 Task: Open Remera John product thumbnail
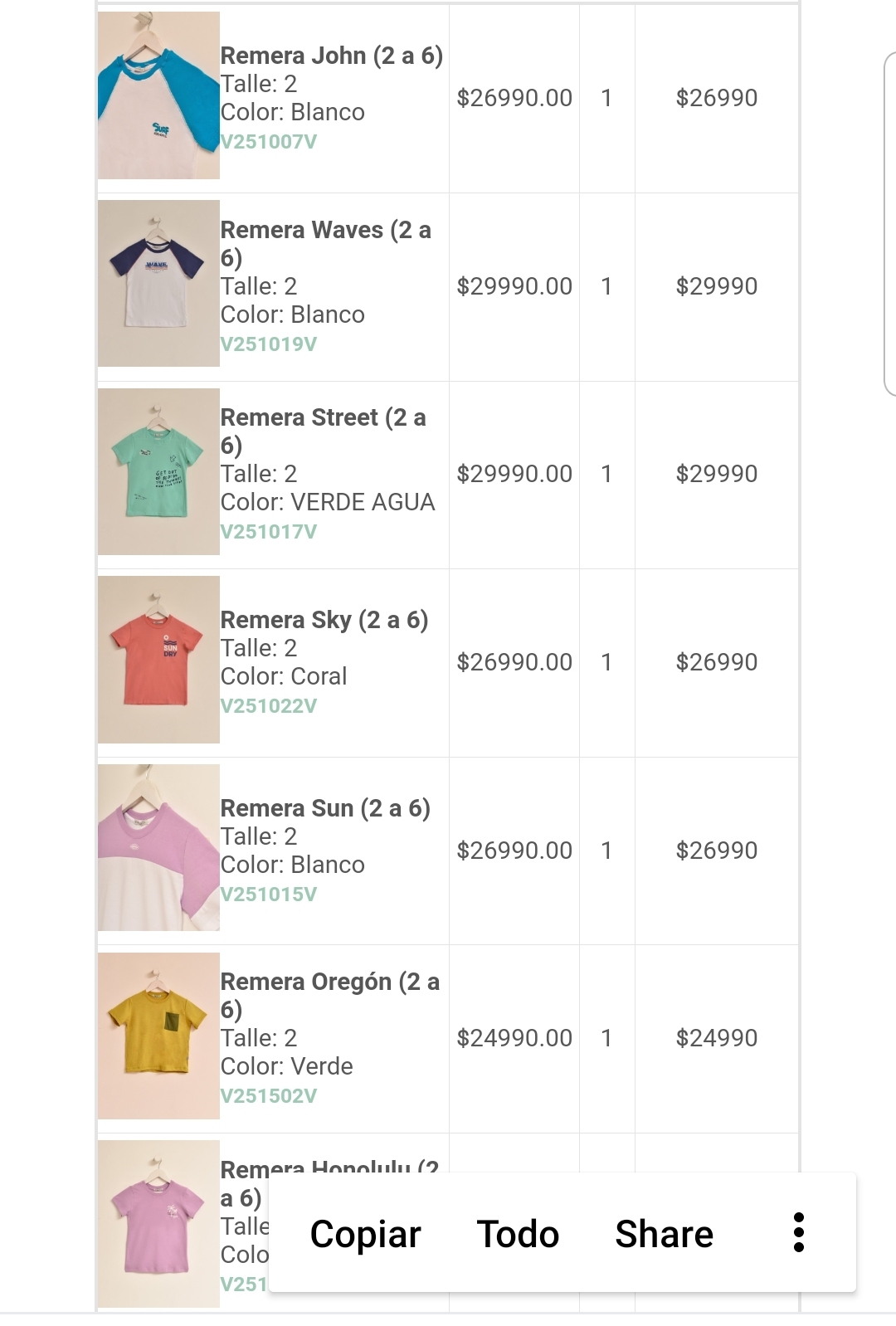(158, 95)
